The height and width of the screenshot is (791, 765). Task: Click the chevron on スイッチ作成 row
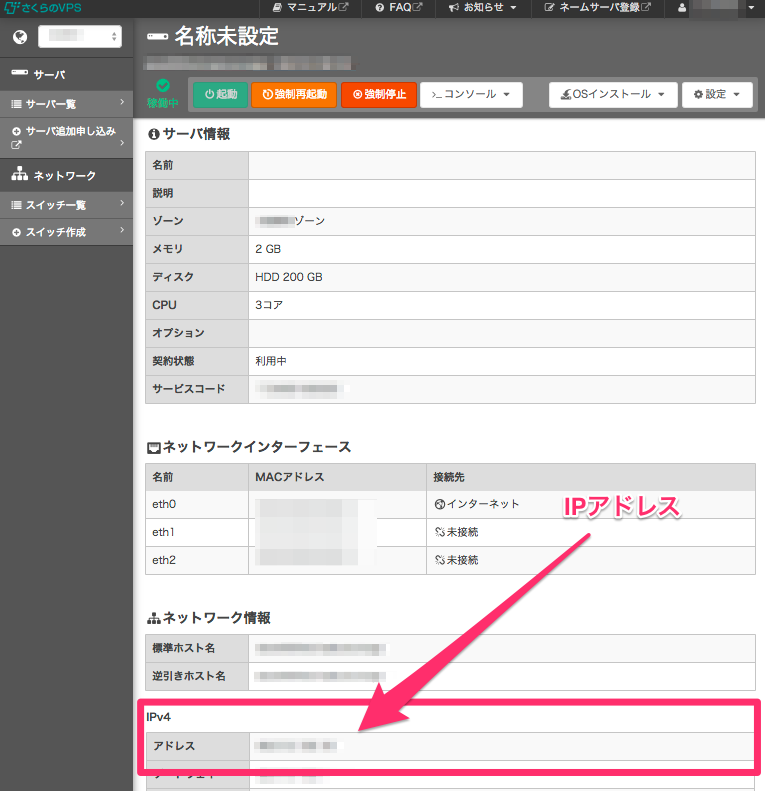[x=122, y=230]
